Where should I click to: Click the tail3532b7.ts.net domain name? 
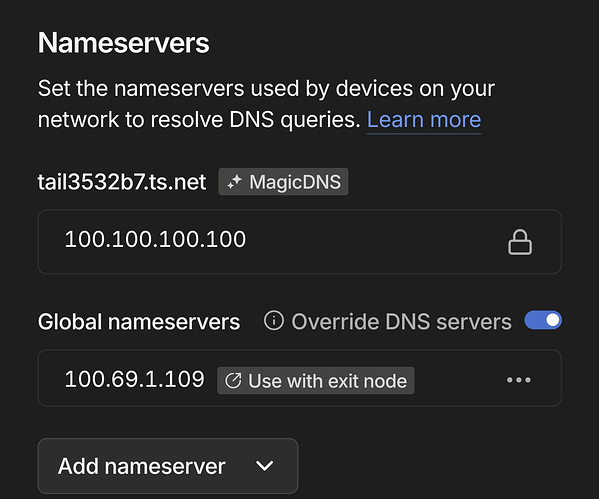tap(122, 182)
